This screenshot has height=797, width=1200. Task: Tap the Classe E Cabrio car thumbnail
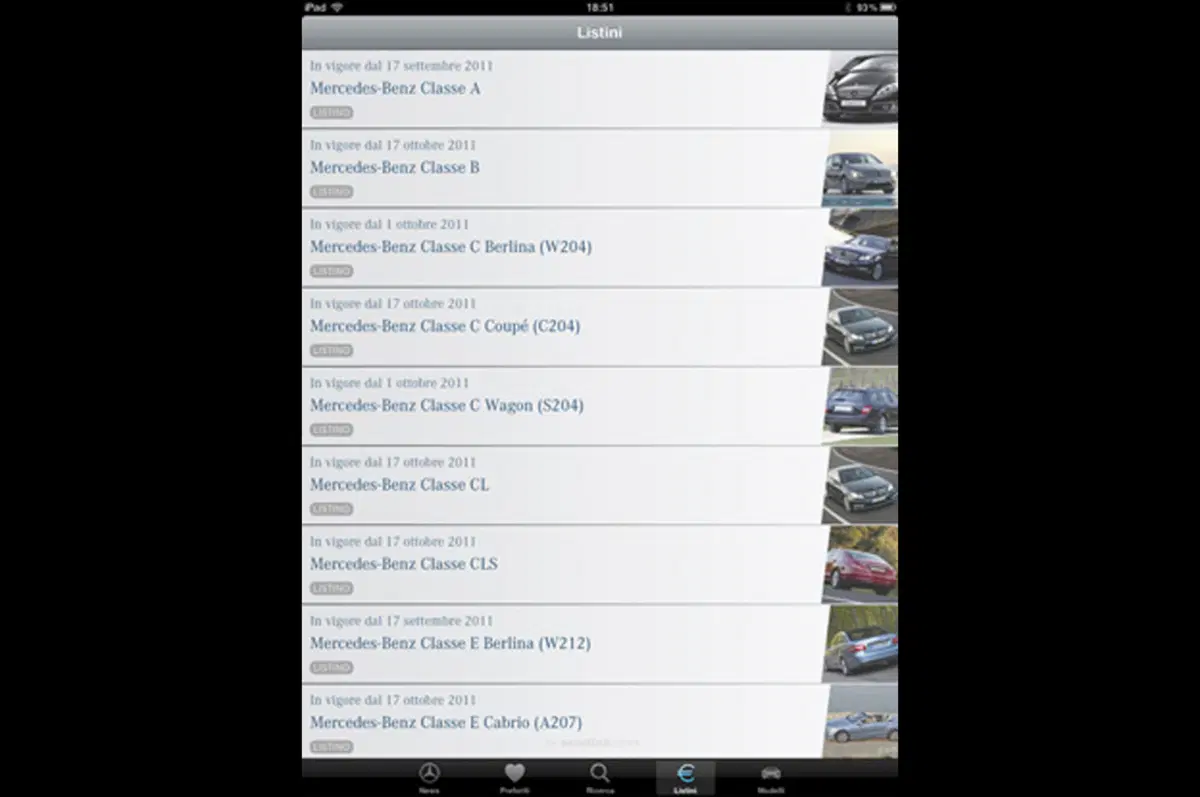pyautogui.click(x=860, y=721)
